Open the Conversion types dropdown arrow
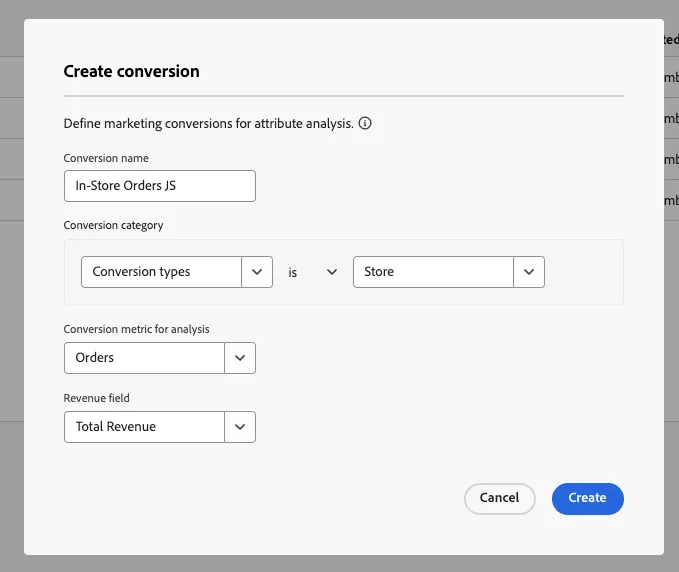679x572 pixels. pos(257,272)
